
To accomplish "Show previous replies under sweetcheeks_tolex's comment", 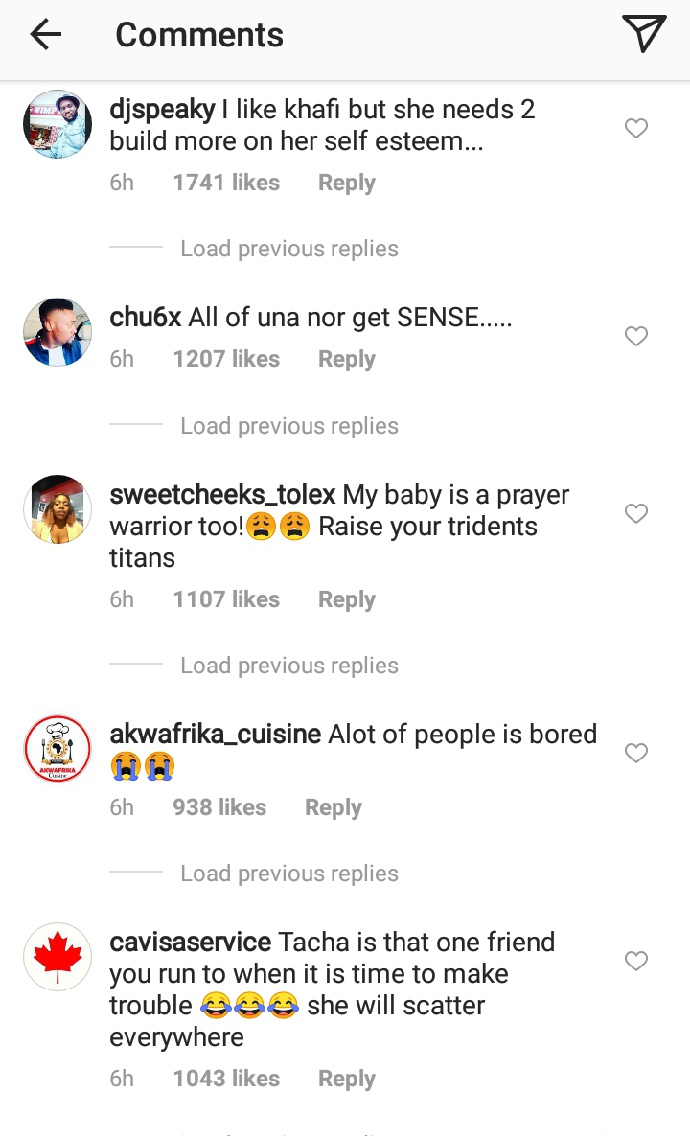I will click(x=289, y=666).
